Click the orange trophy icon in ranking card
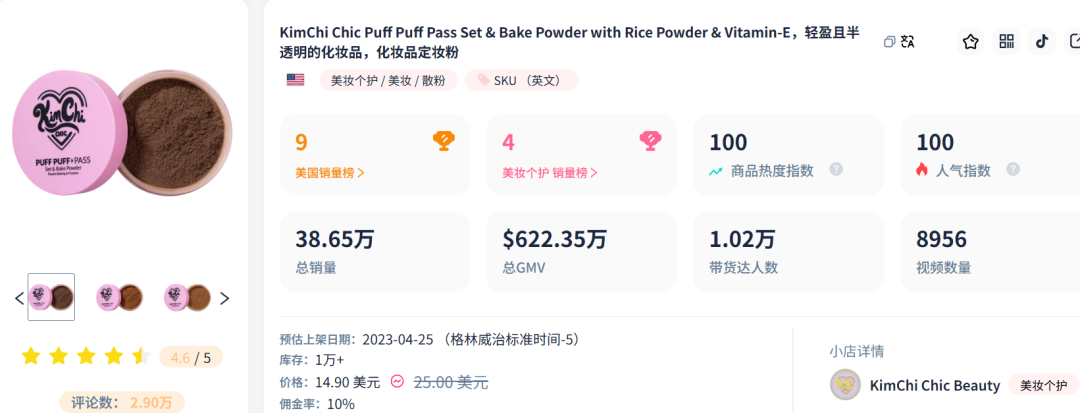The width and height of the screenshot is (1080, 413). (443, 141)
